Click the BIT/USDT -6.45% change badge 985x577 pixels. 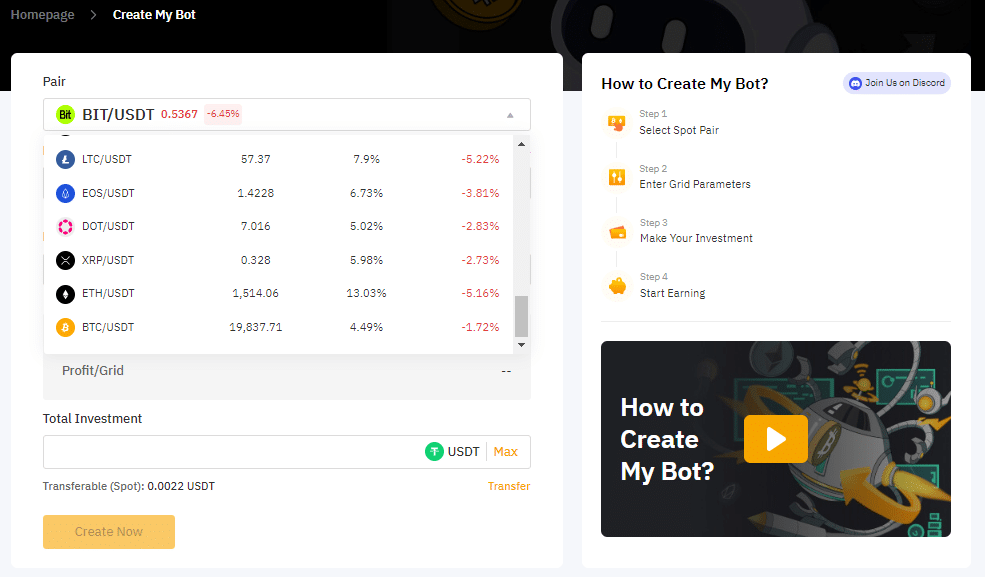(223, 114)
